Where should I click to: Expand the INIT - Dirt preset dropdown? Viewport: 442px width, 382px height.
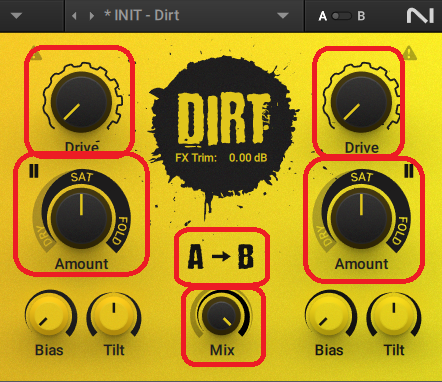[x=283, y=16]
